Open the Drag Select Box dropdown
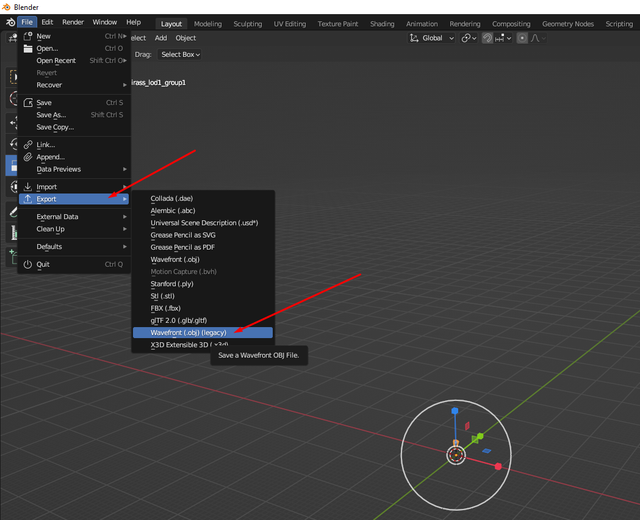Image resolution: width=640 pixels, height=520 pixels. [180, 54]
